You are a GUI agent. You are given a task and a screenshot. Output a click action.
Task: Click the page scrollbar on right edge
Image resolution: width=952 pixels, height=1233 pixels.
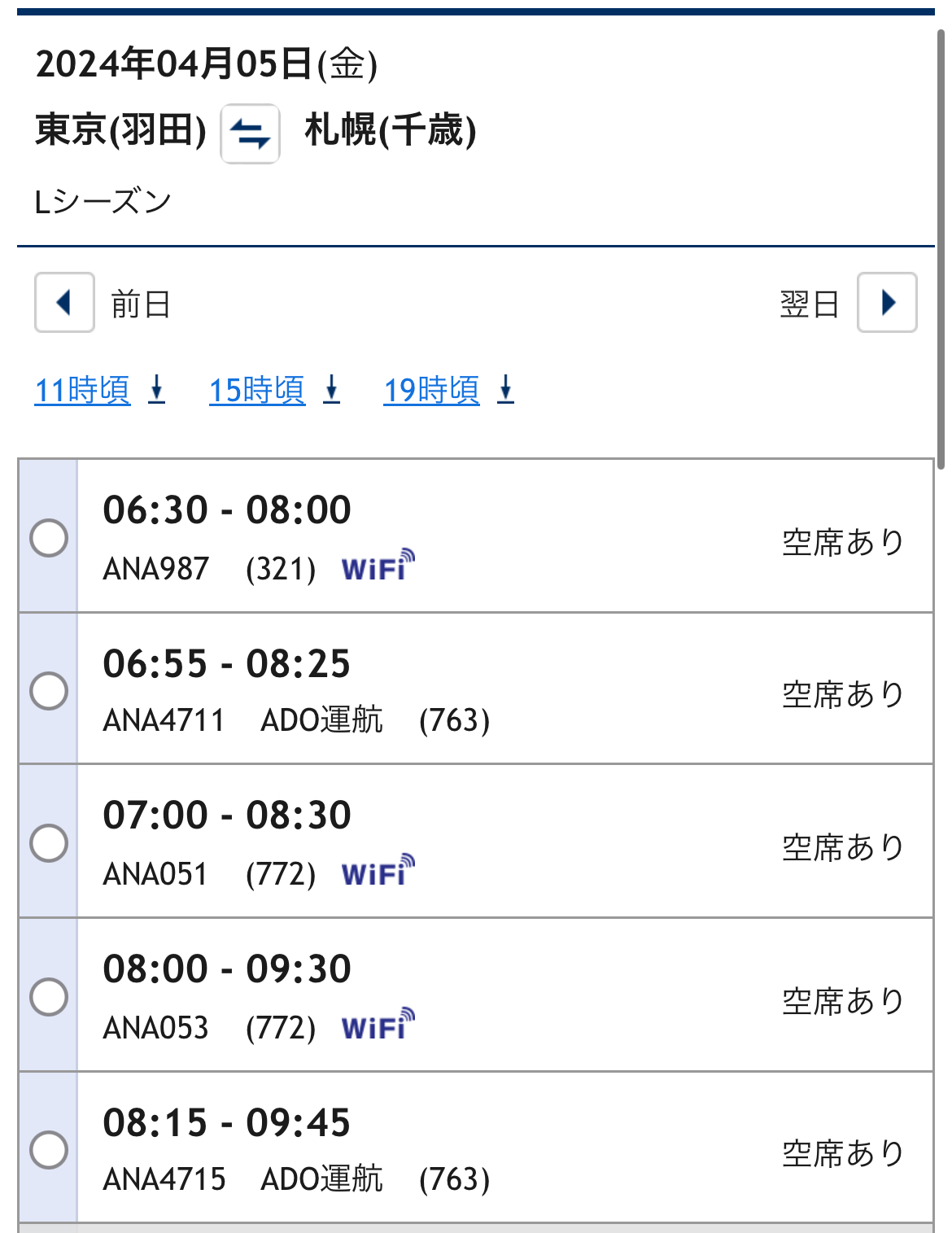(x=941, y=244)
